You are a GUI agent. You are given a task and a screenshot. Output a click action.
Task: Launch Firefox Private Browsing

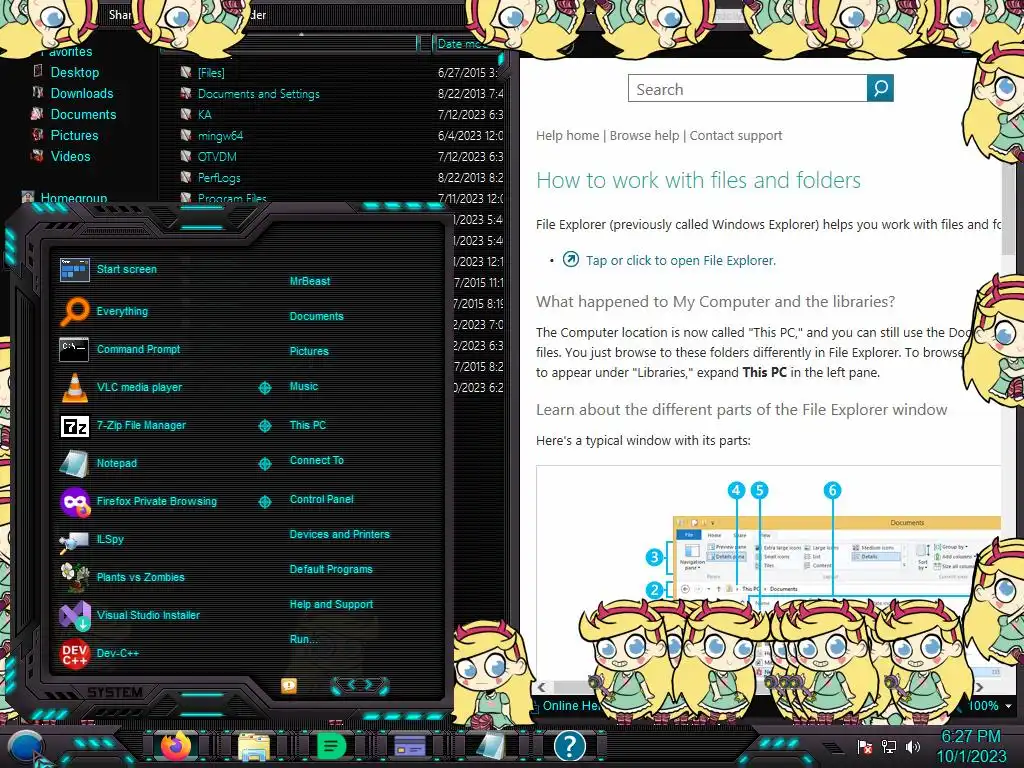coord(138,502)
